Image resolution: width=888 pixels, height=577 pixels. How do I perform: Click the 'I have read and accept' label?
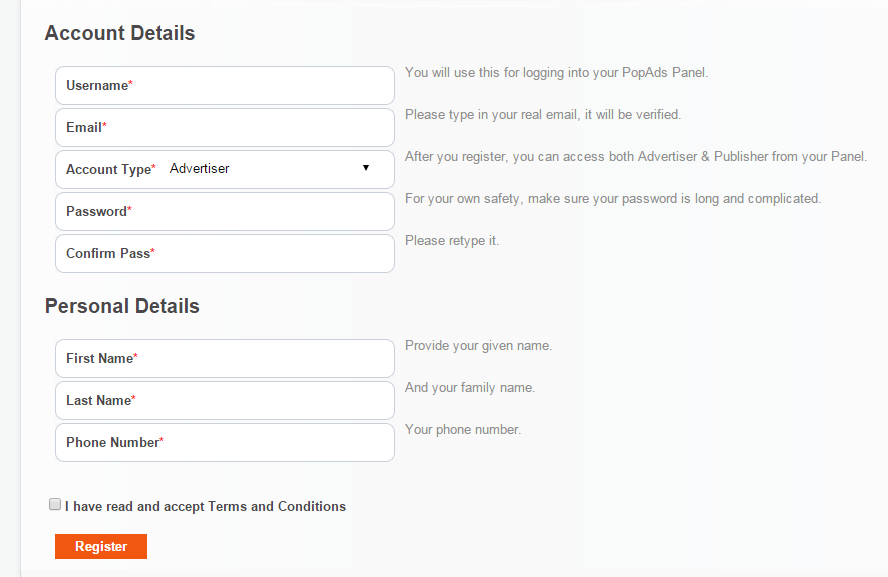click(205, 507)
